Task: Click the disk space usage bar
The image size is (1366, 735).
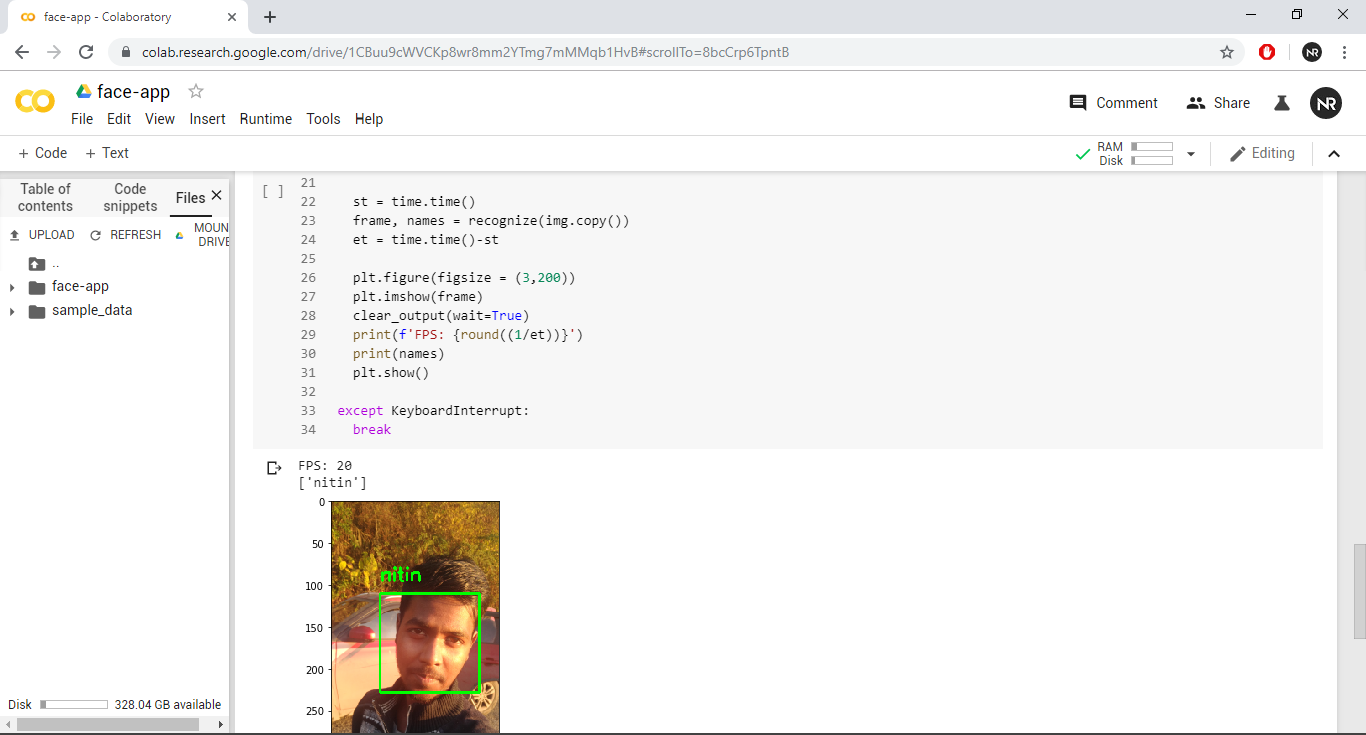Action: (x=74, y=705)
